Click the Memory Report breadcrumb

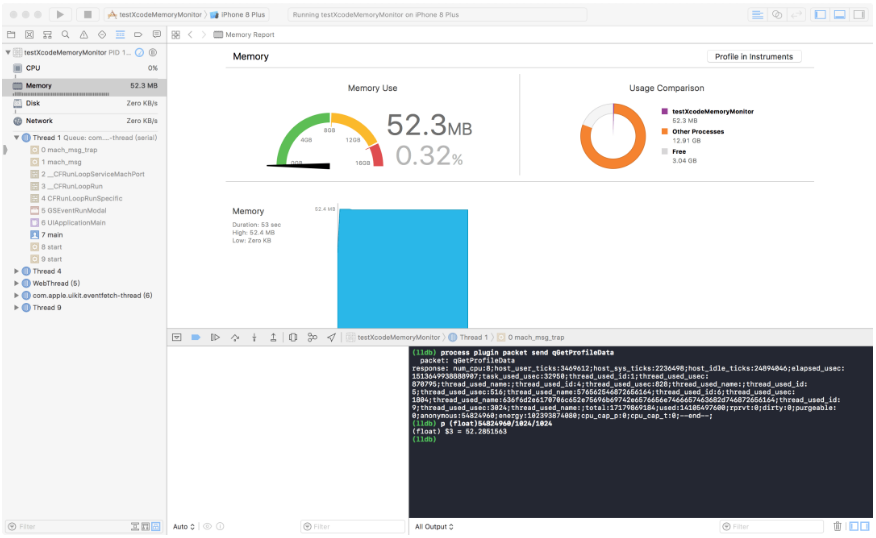pyautogui.click(x=244, y=35)
